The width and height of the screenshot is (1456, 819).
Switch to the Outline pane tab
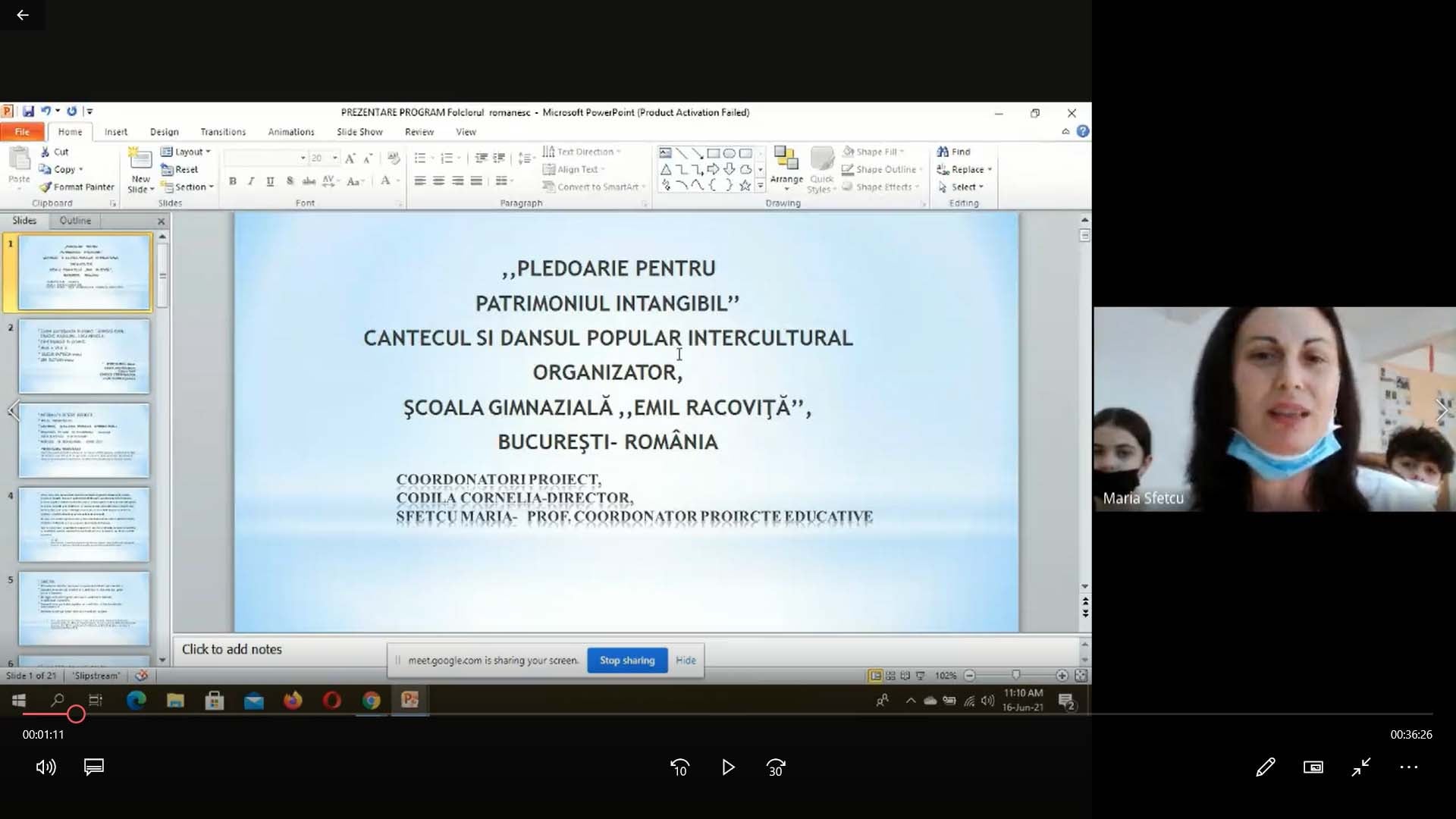pos(75,221)
